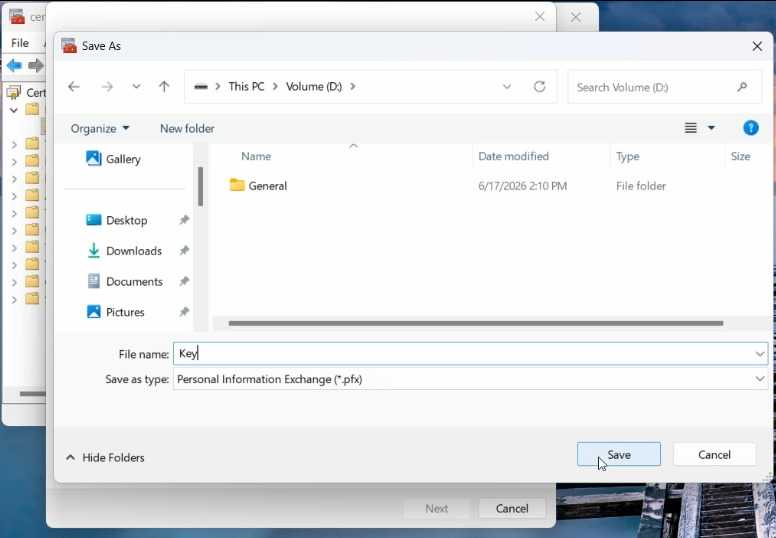Screen dimensions: 776x538
Task: Click the navigation pane vertical scrollbar
Action: coord(200,186)
